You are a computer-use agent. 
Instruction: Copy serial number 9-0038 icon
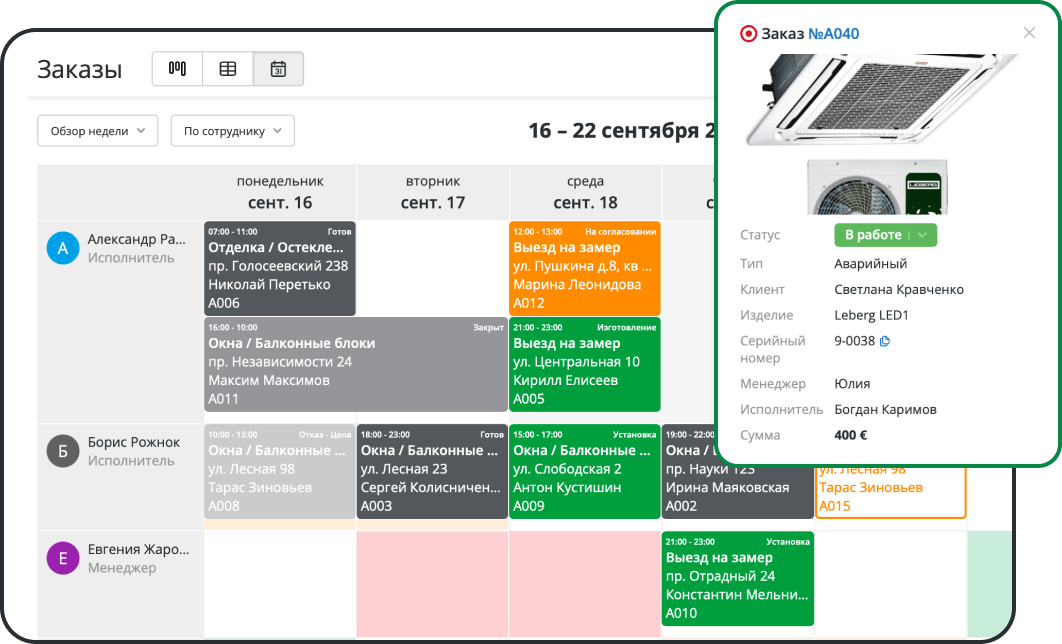[885, 341]
